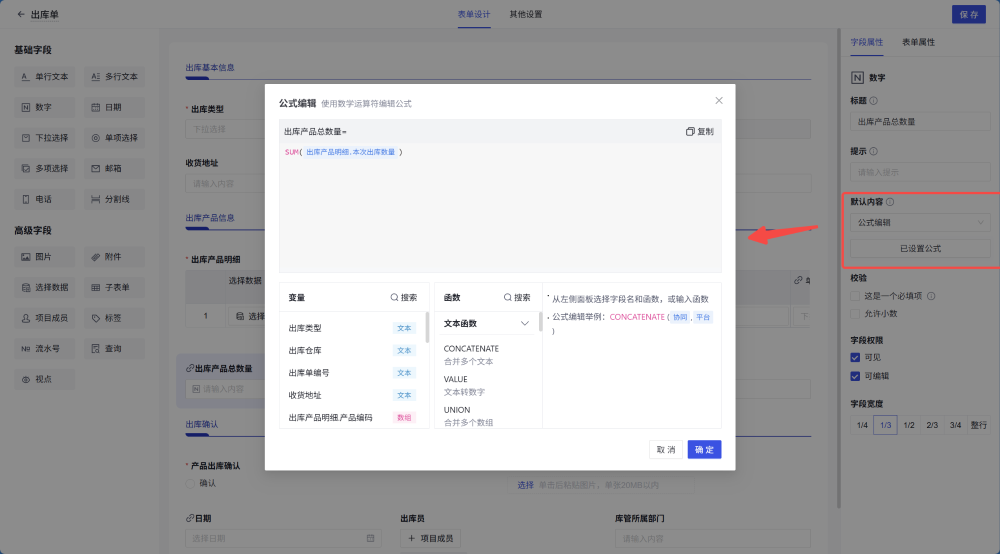Switch to the 其他设置 tab
This screenshot has width=1000, height=554.
click(526, 15)
